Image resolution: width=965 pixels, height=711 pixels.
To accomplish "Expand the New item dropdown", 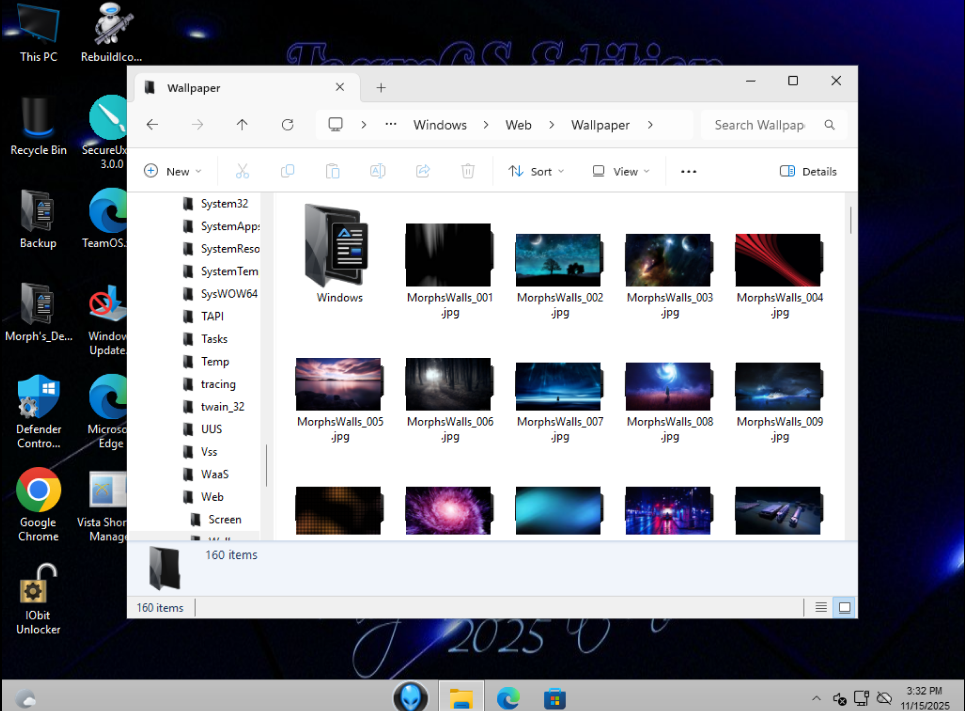I will [x=172, y=171].
